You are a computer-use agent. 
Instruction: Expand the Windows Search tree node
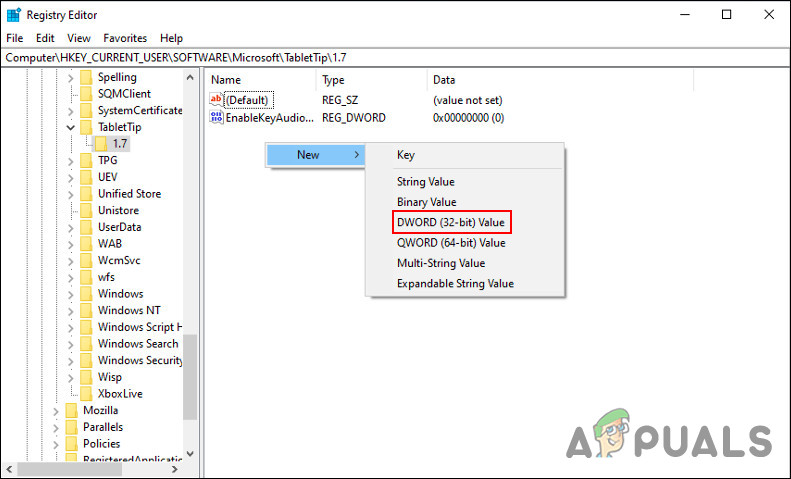(71, 344)
